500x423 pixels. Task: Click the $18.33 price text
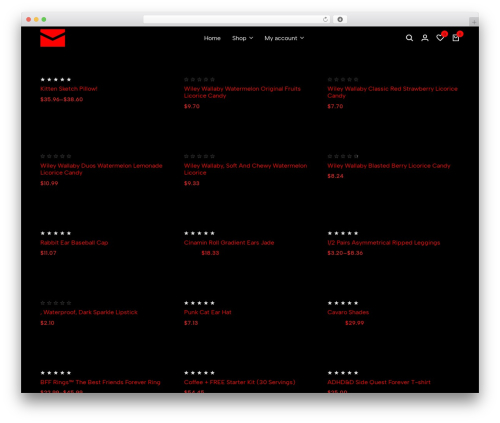pos(210,253)
